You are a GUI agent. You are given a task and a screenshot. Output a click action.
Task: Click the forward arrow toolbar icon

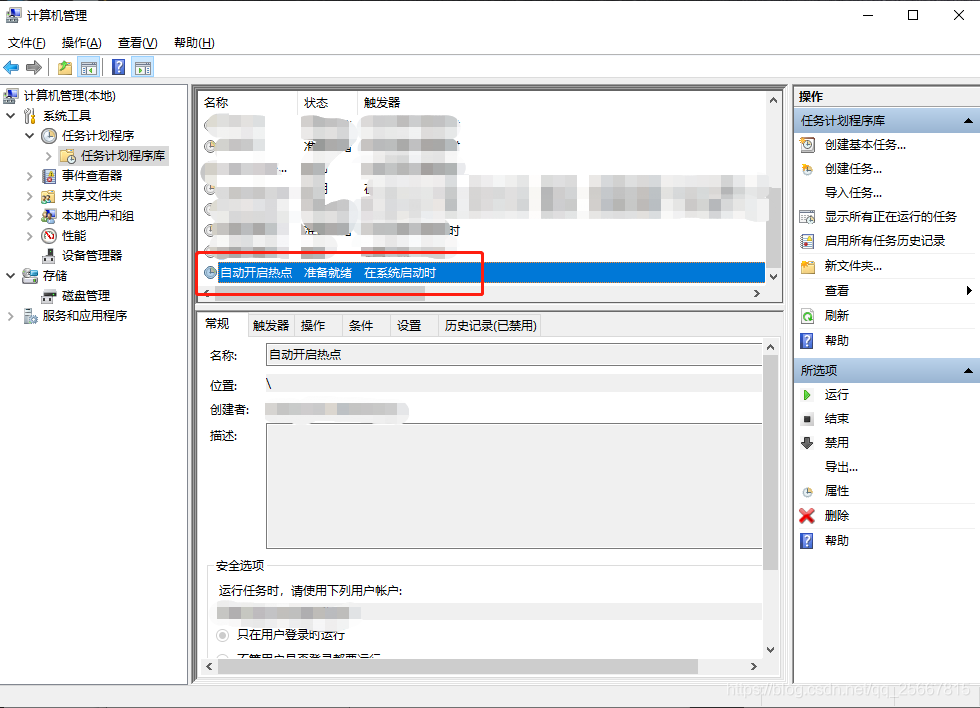34,67
